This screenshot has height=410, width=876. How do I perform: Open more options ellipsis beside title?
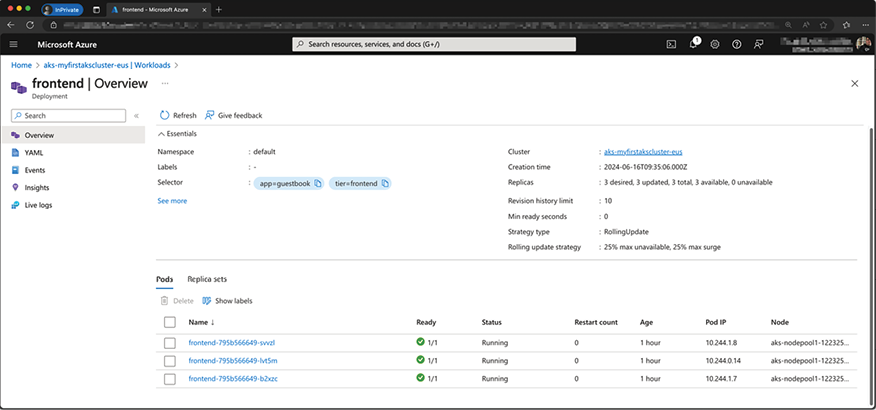click(x=165, y=83)
